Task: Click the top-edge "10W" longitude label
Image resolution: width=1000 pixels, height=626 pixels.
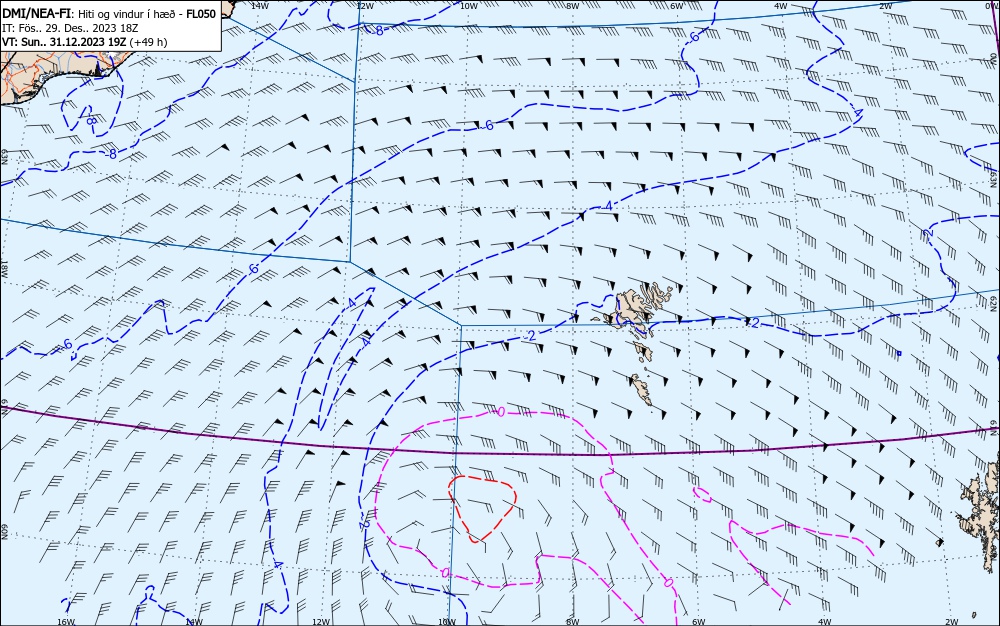Action: point(468,6)
